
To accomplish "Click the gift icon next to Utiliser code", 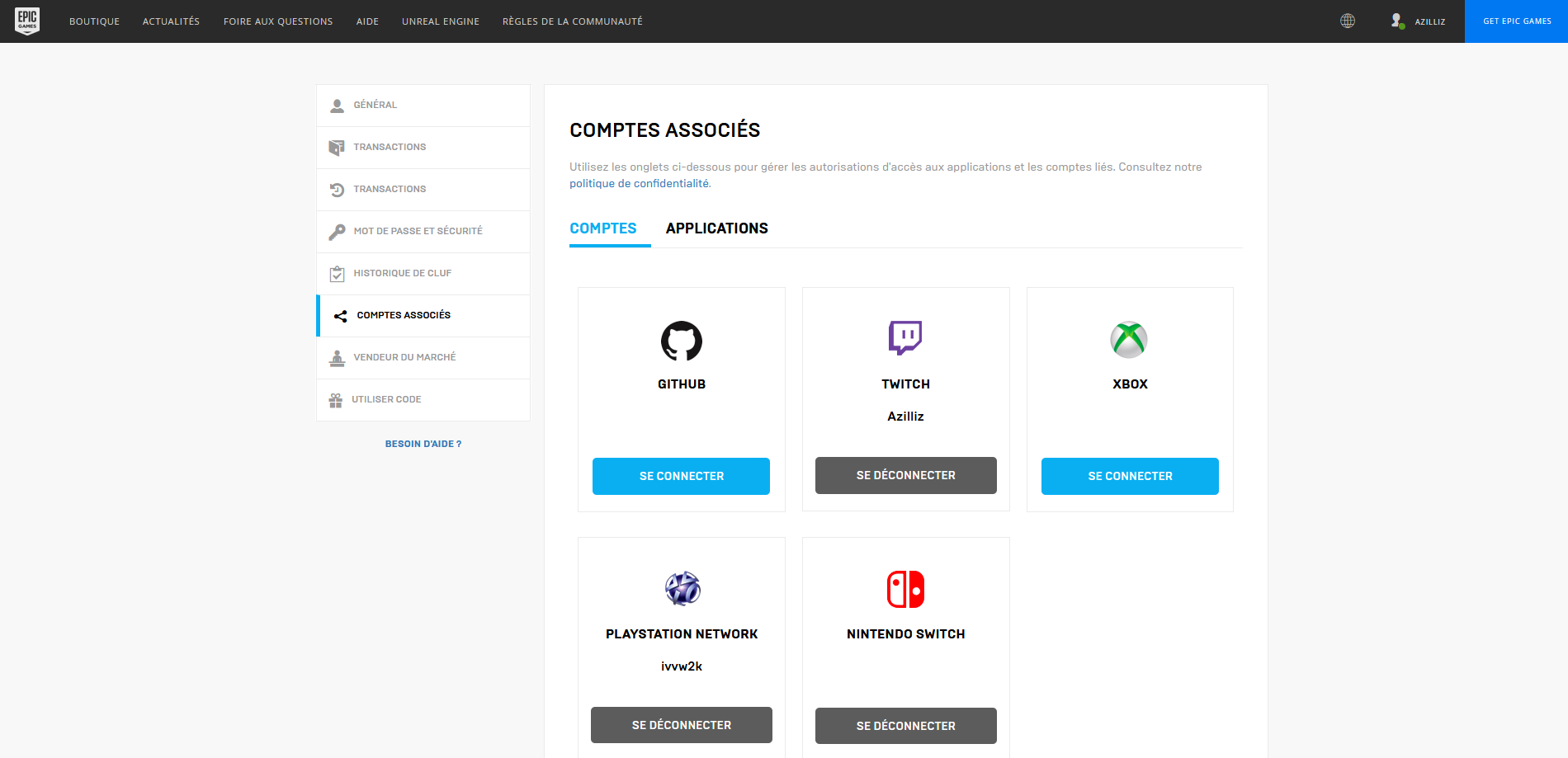I will click(x=336, y=399).
